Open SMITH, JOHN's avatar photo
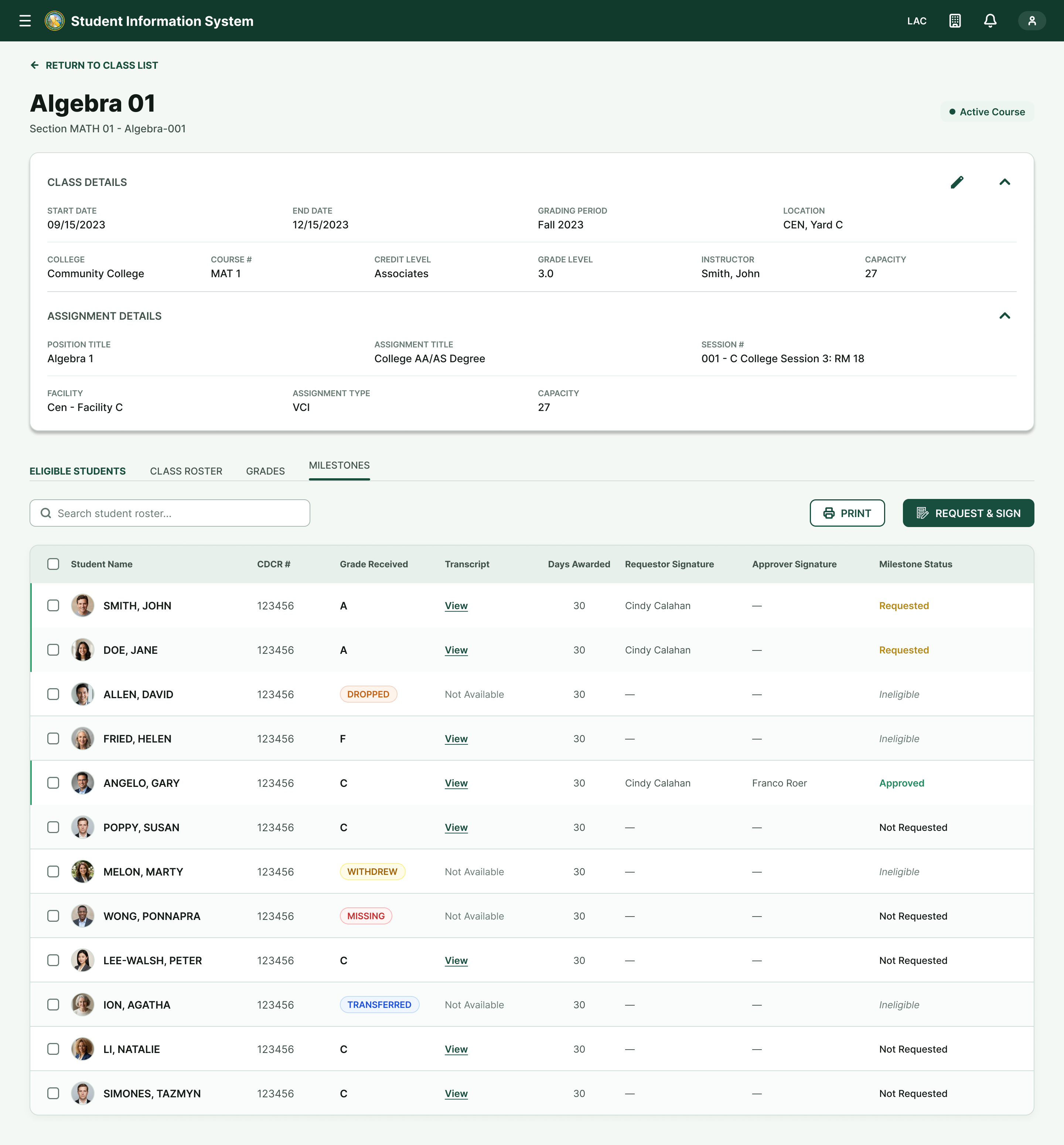 click(x=82, y=605)
